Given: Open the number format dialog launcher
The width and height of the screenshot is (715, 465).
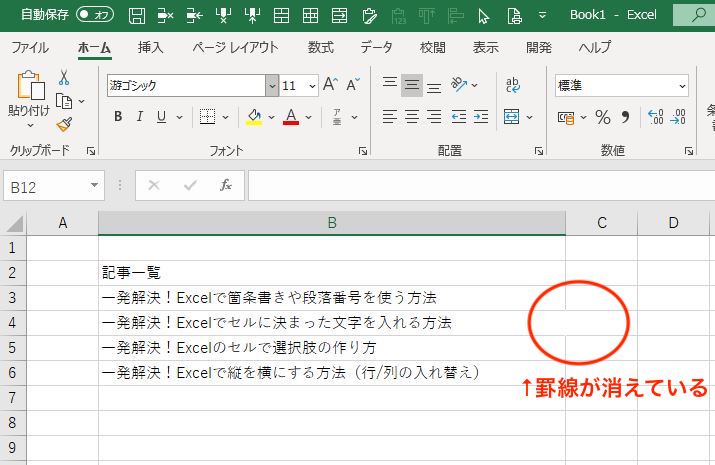Looking at the screenshot, I should 689,151.
